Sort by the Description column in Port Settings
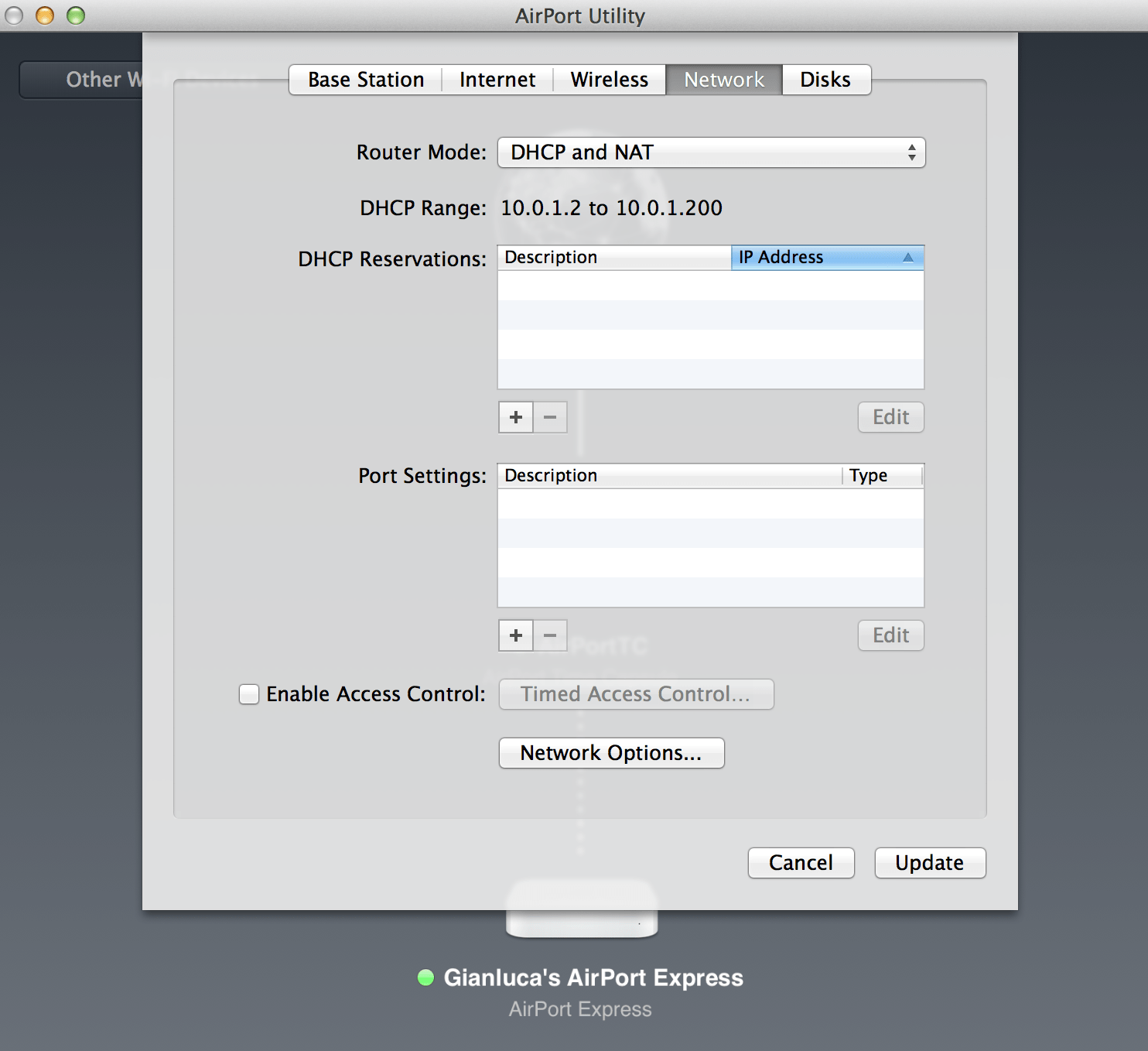Viewport: 1148px width, 1051px height. point(668,475)
